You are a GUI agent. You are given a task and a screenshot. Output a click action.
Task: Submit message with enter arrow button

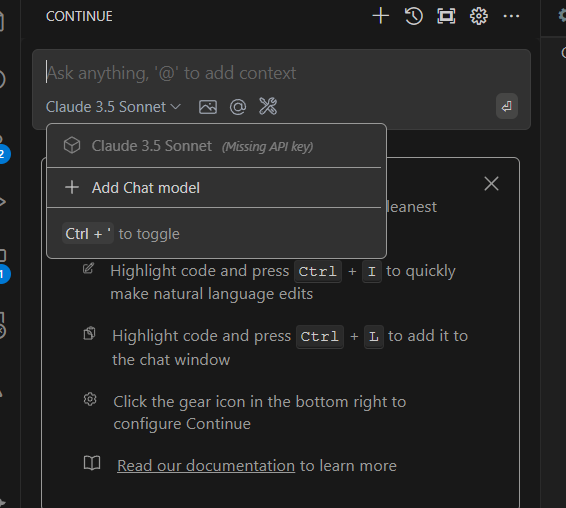click(507, 106)
